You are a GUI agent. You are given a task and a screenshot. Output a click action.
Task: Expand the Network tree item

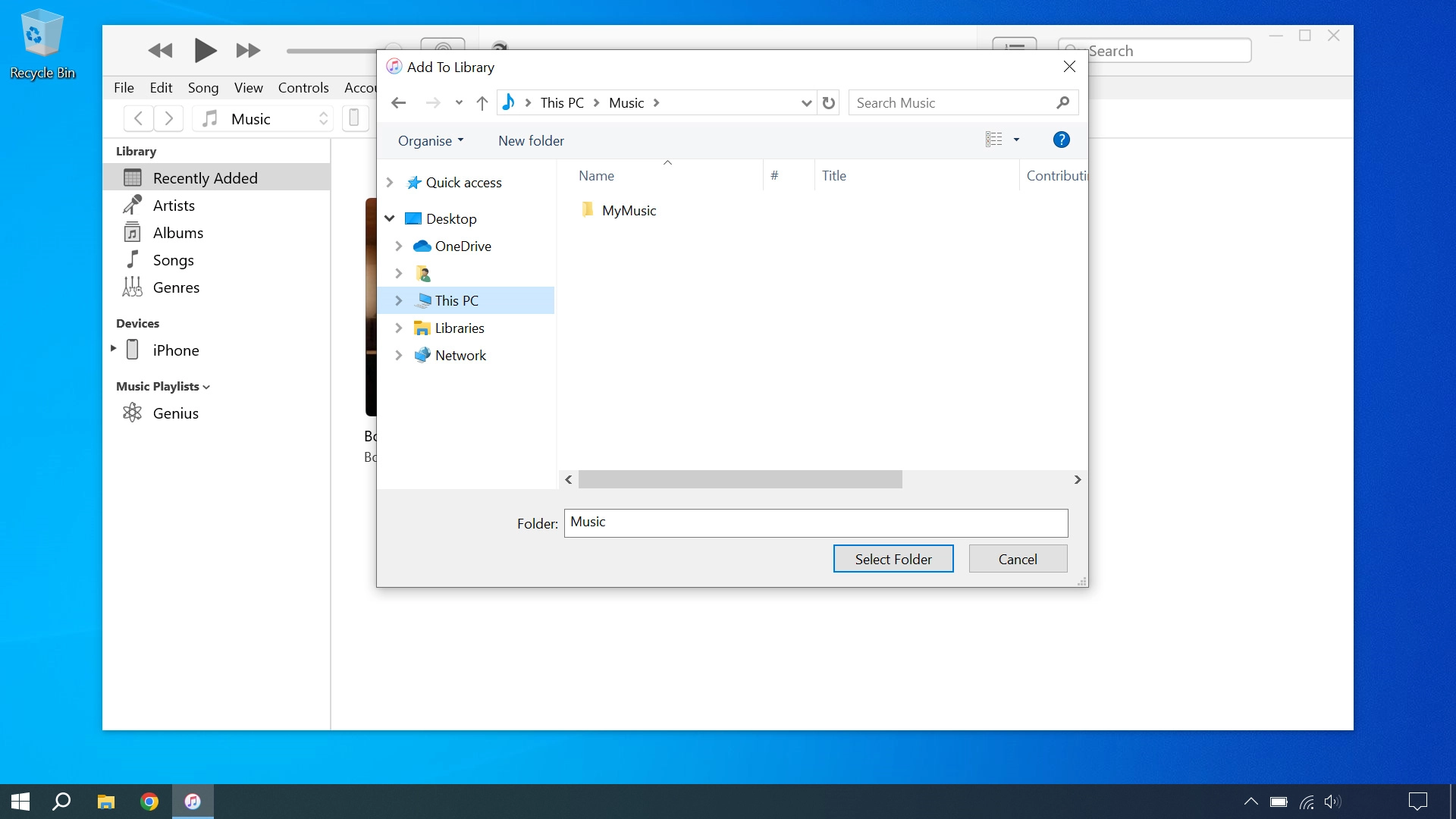[x=400, y=355]
